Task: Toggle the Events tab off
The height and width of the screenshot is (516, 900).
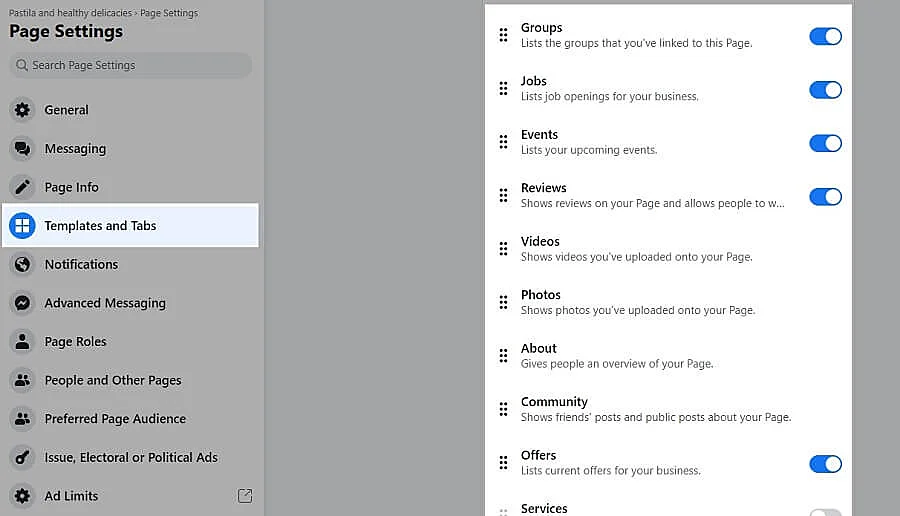Action: 825,143
